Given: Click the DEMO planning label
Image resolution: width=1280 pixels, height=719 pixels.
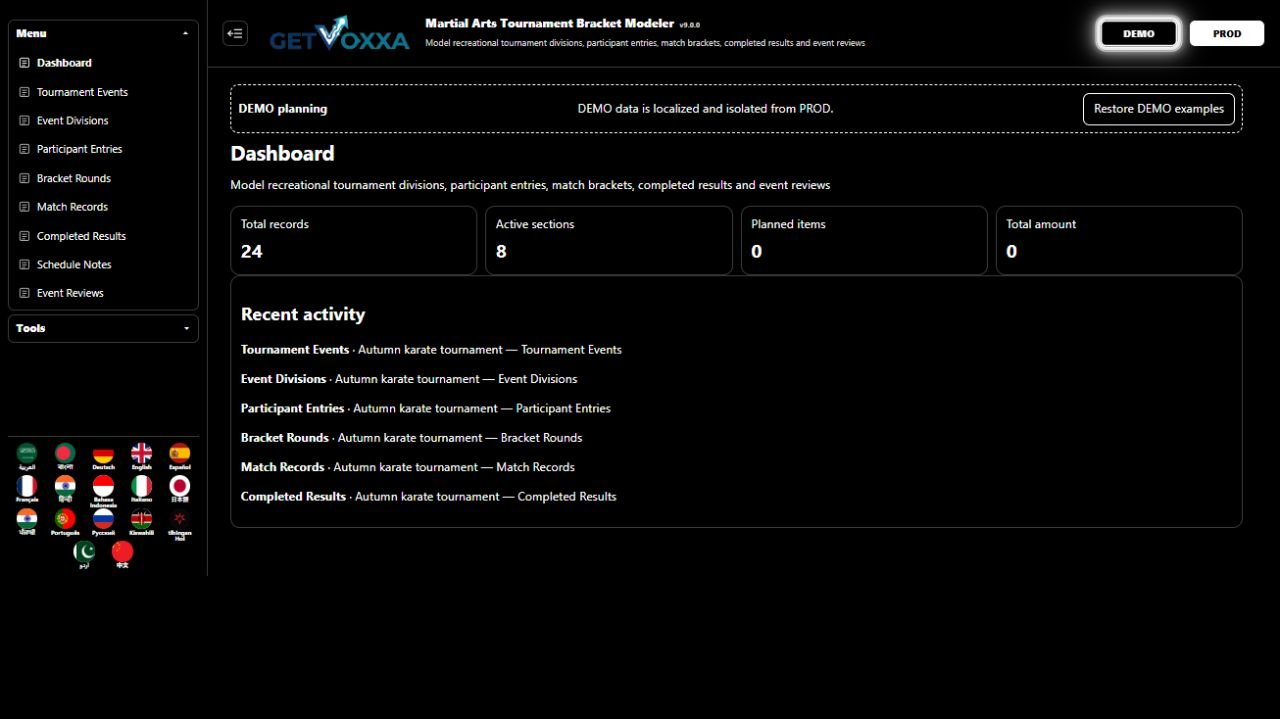Looking at the screenshot, I should (x=283, y=109).
